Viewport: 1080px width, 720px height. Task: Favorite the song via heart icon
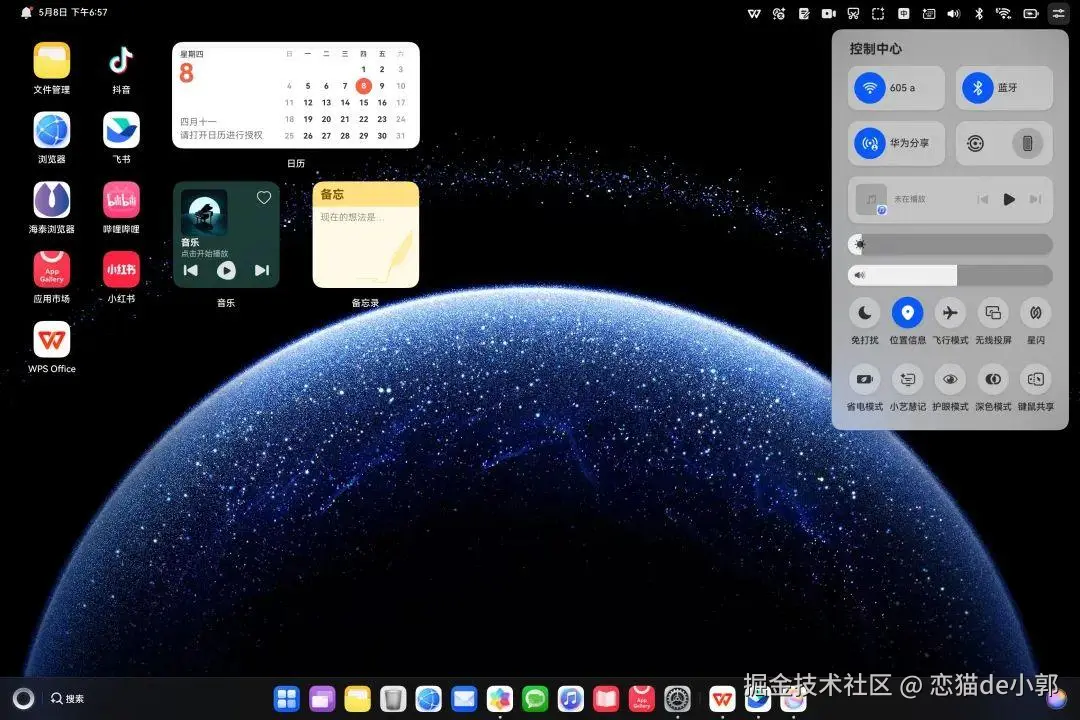point(264,198)
